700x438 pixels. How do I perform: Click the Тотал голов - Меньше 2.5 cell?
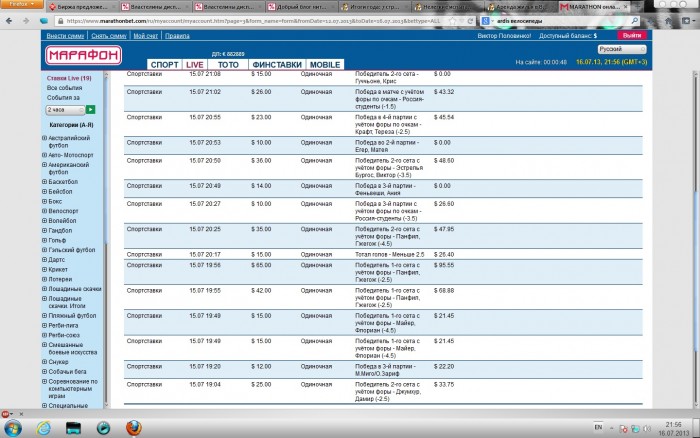[x=390, y=254]
